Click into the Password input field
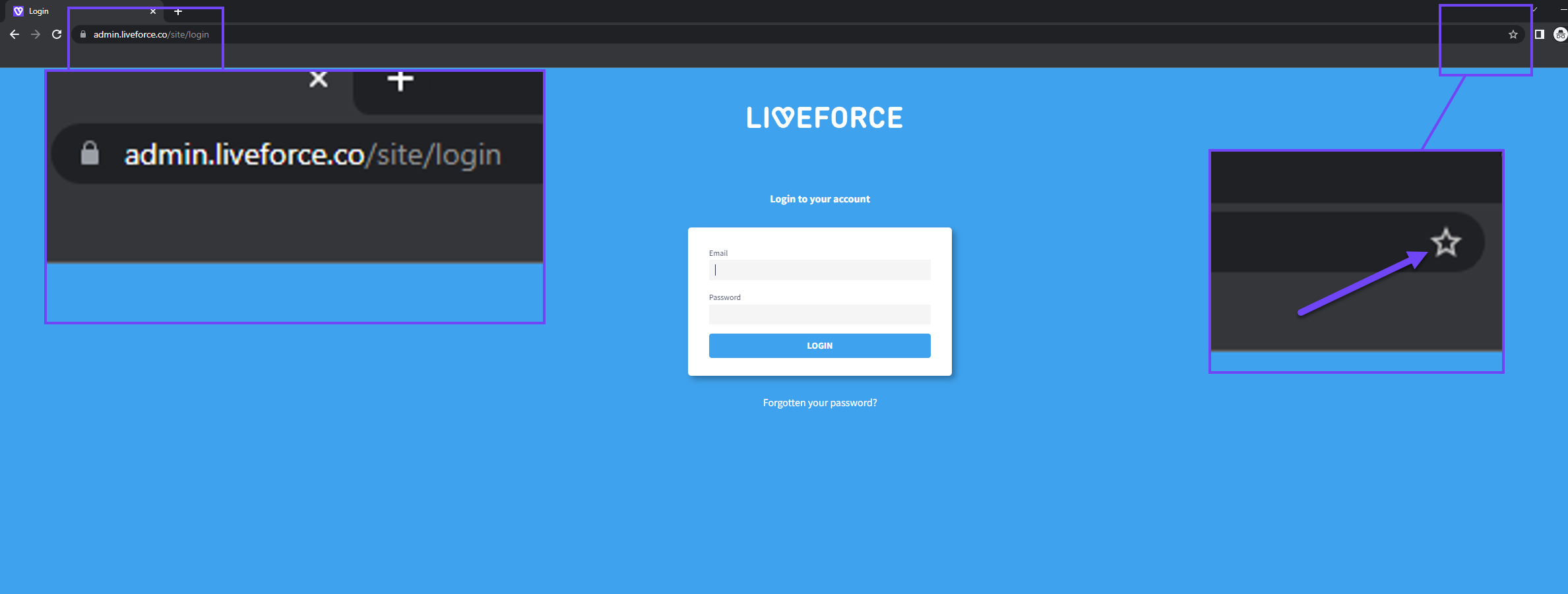 coord(820,314)
